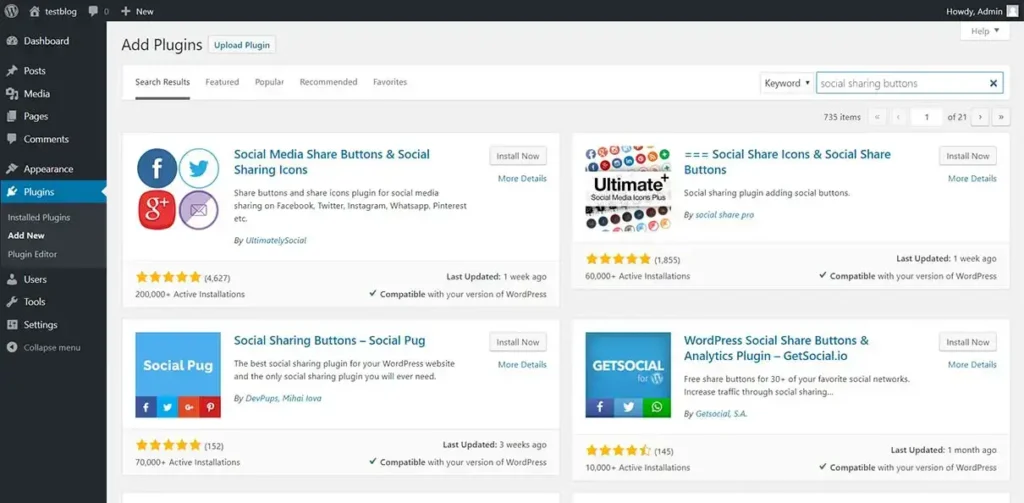This screenshot has height=503, width=1024.
Task: Open the Getsocial, S.A. author link
Action: coord(721,414)
